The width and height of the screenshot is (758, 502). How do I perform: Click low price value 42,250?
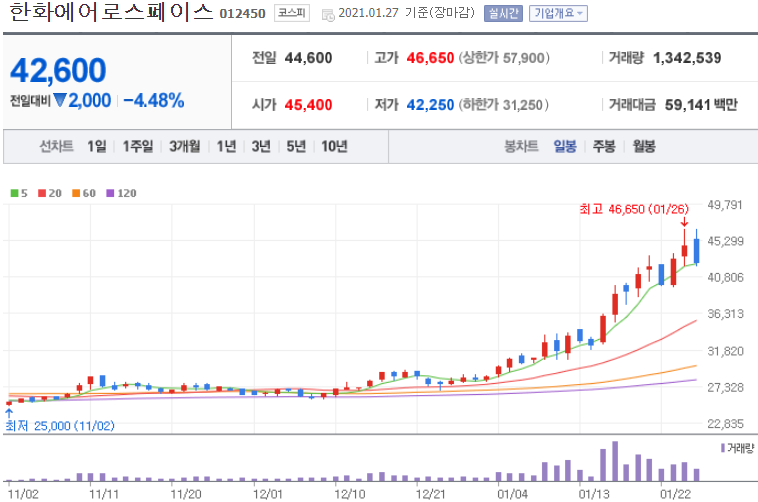click(430, 105)
